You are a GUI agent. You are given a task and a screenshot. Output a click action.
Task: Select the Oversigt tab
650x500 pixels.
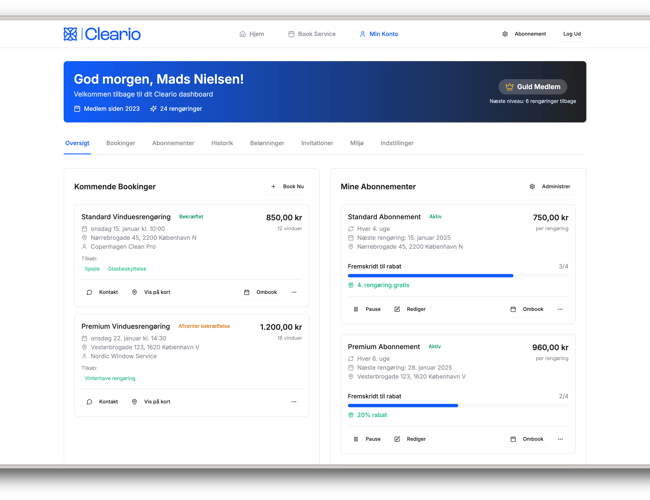tap(77, 143)
